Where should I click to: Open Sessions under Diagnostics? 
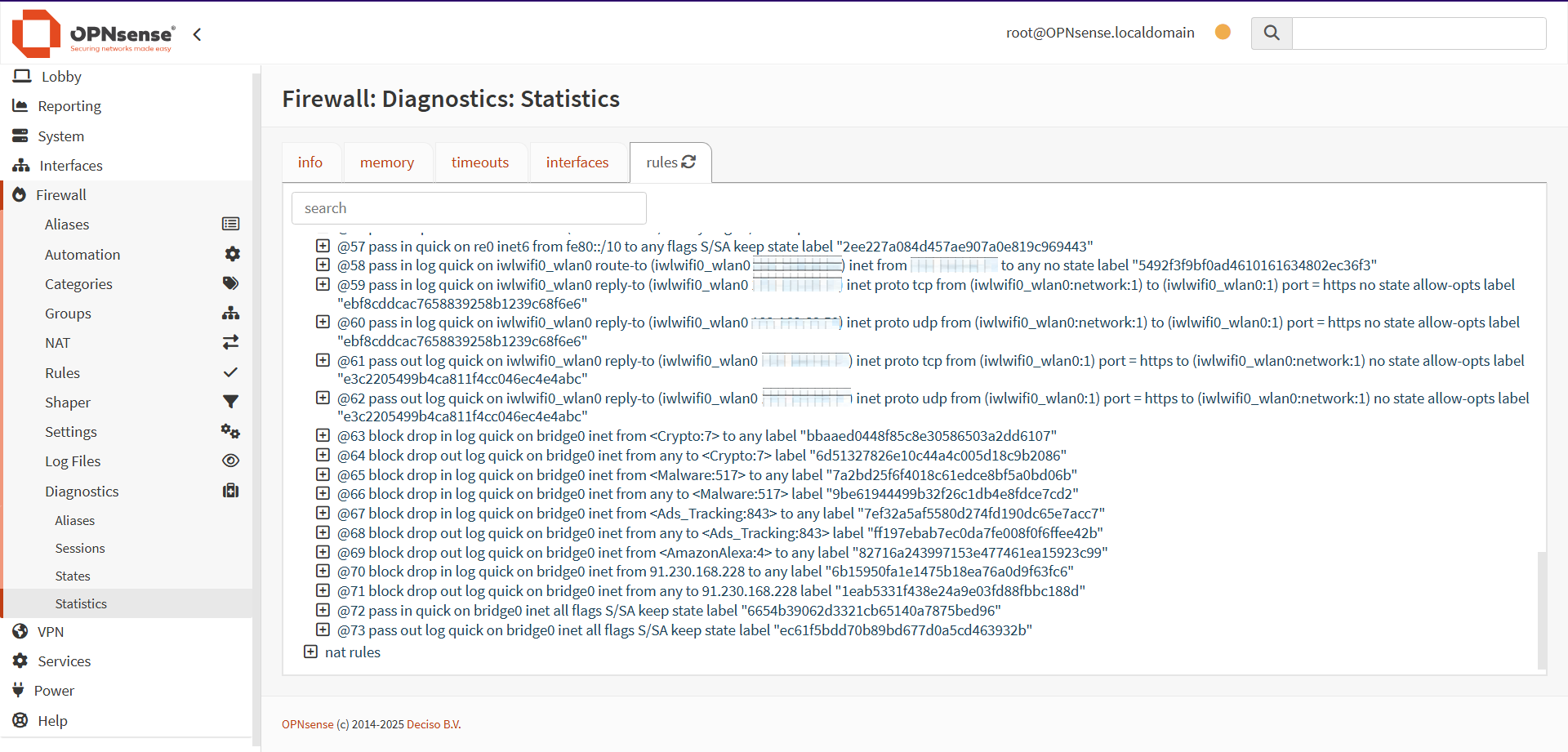[80, 548]
